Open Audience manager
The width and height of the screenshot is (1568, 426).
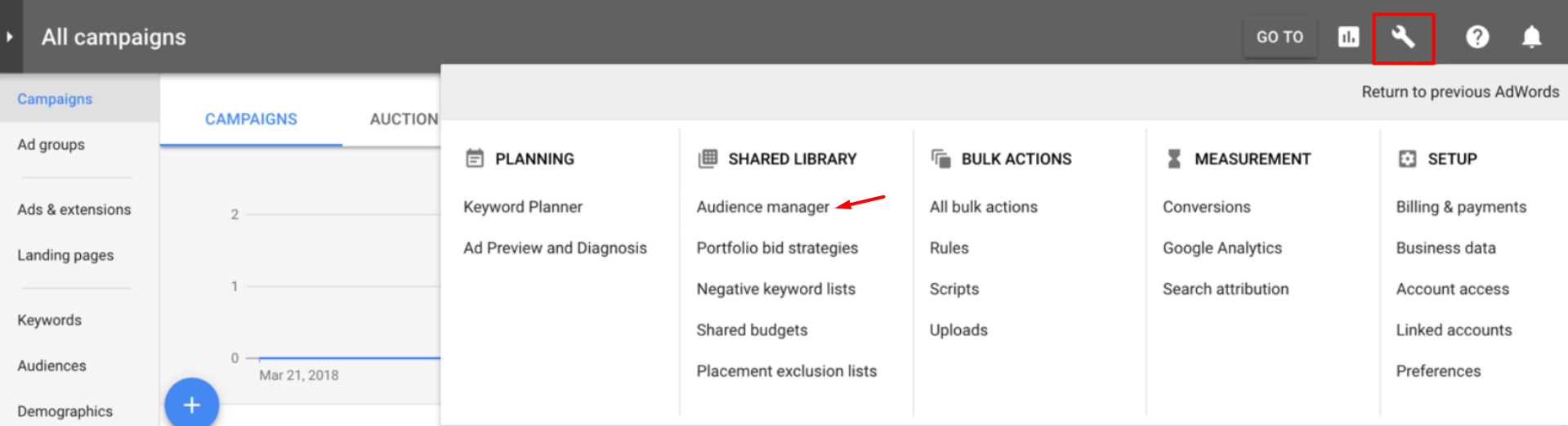[x=762, y=207]
